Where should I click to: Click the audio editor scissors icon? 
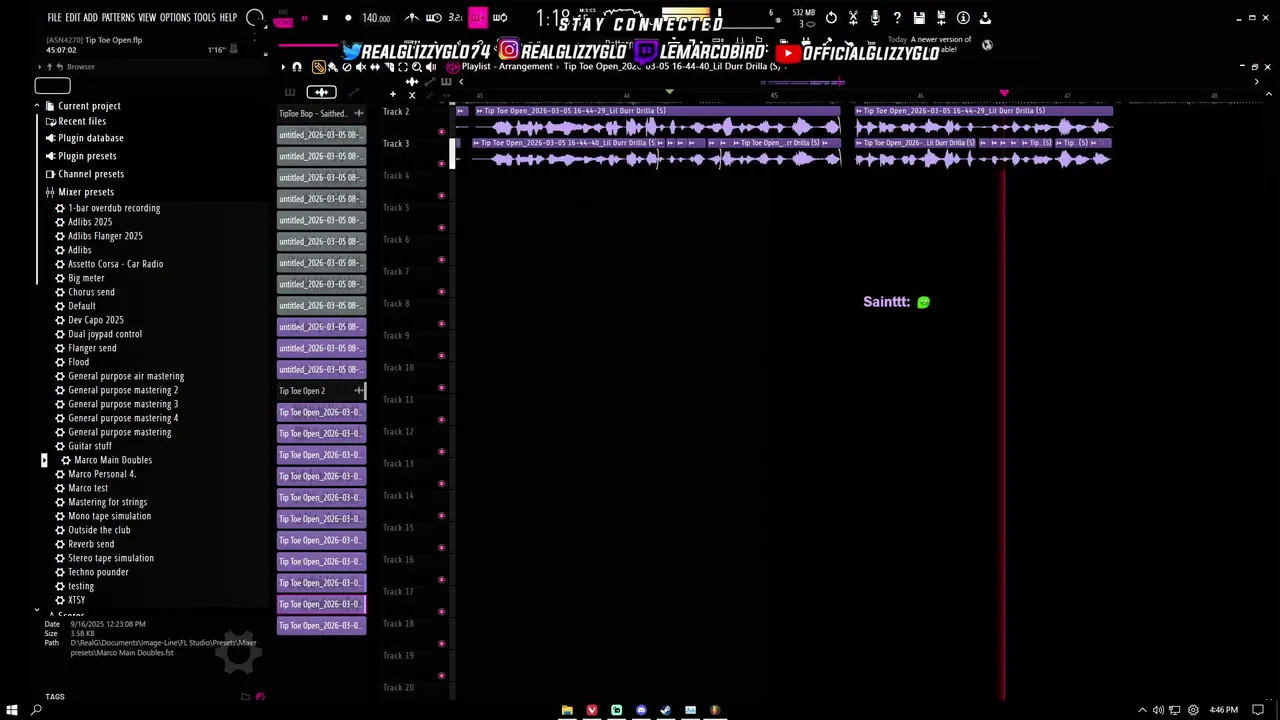coord(853,18)
